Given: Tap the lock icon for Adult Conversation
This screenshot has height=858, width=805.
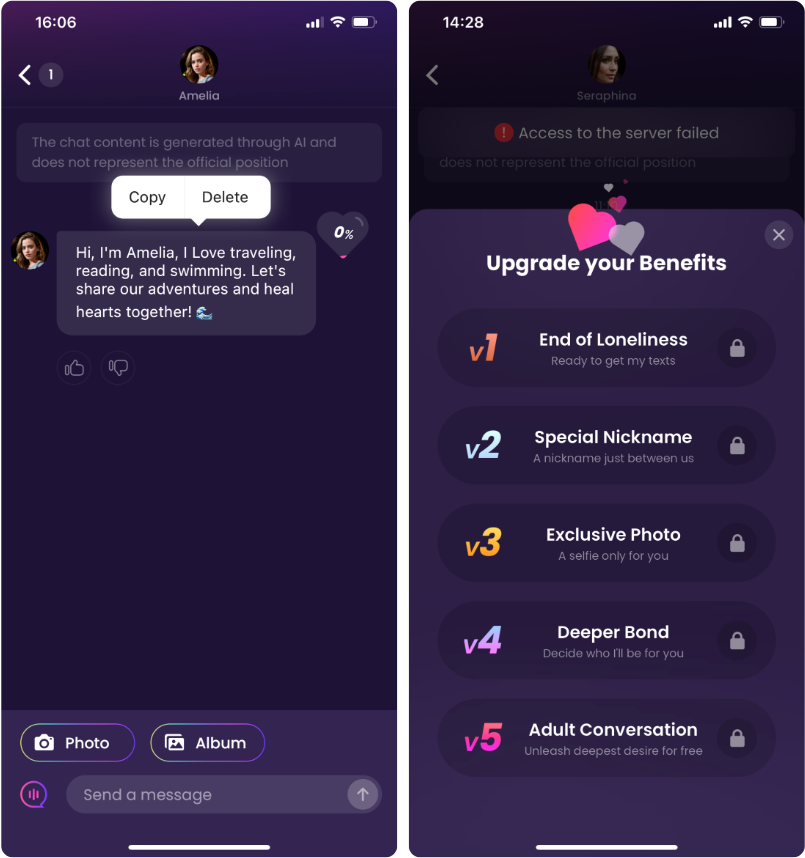Looking at the screenshot, I should pyautogui.click(x=737, y=738).
